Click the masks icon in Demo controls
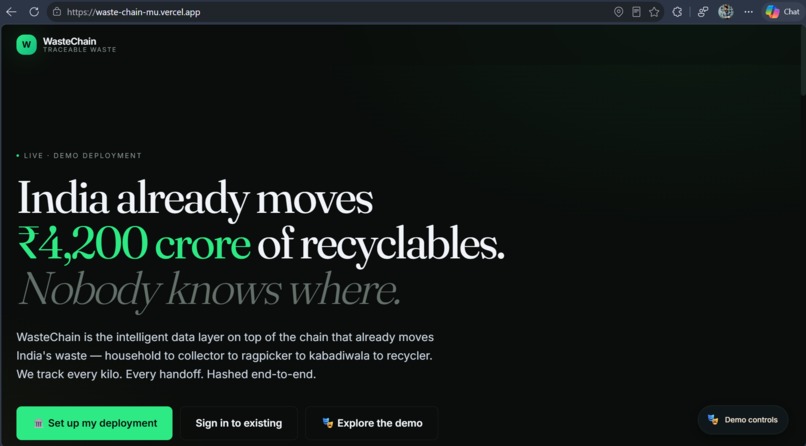The height and width of the screenshot is (446, 806). [x=713, y=420]
